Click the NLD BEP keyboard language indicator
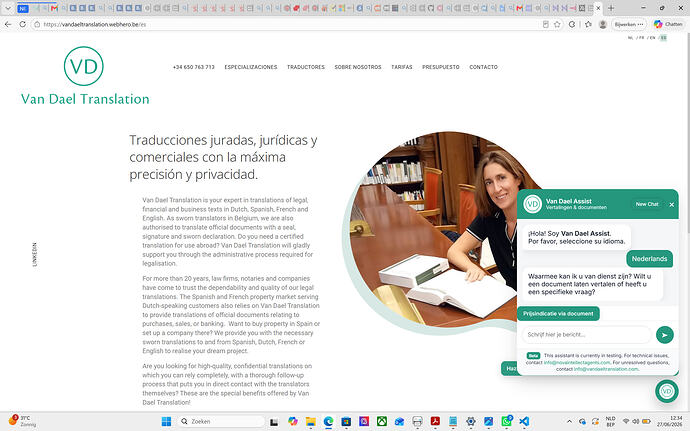 pyautogui.click(x=610, y=421)
